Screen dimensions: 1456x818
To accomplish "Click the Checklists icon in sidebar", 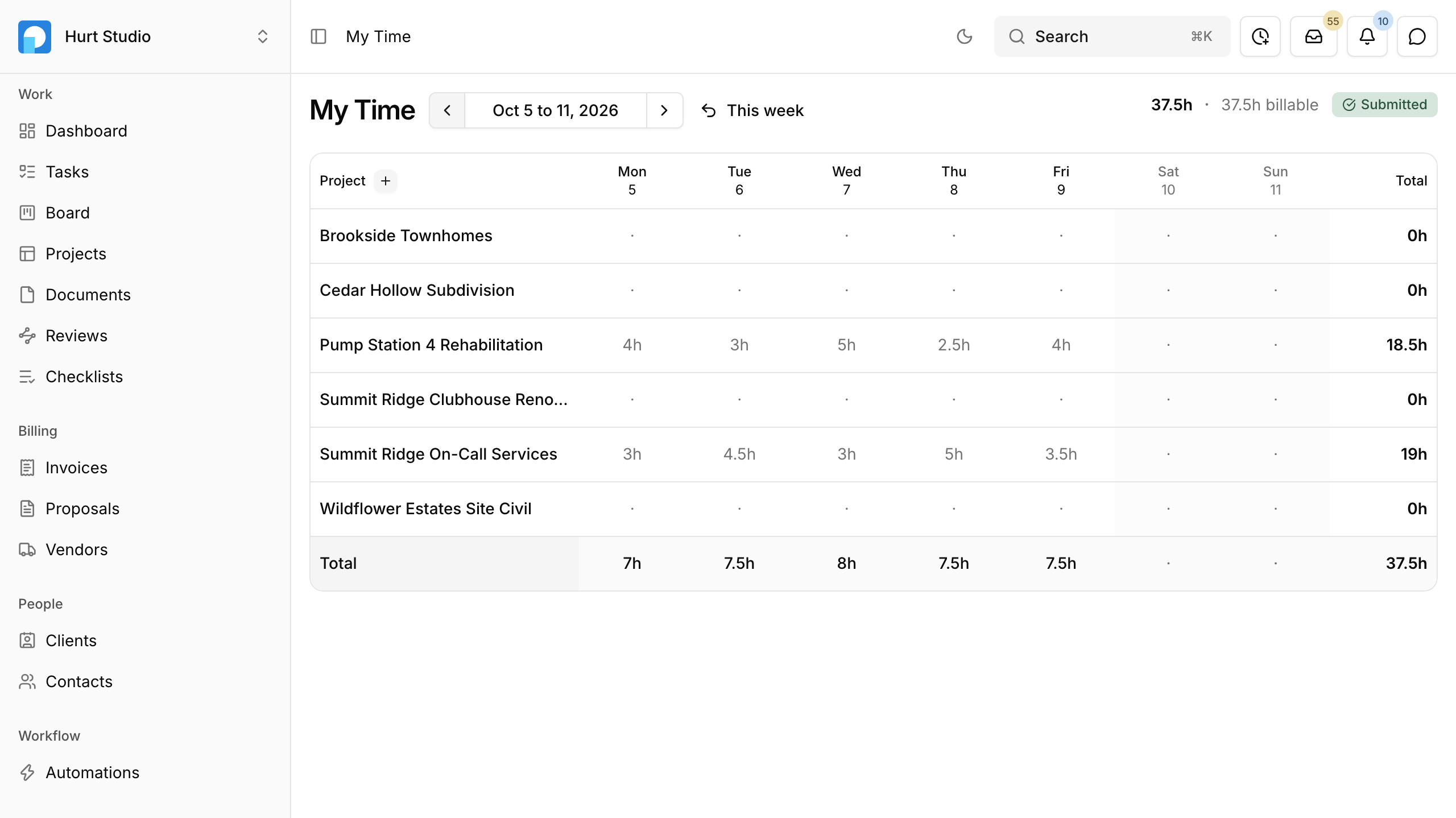I will 27,377.
